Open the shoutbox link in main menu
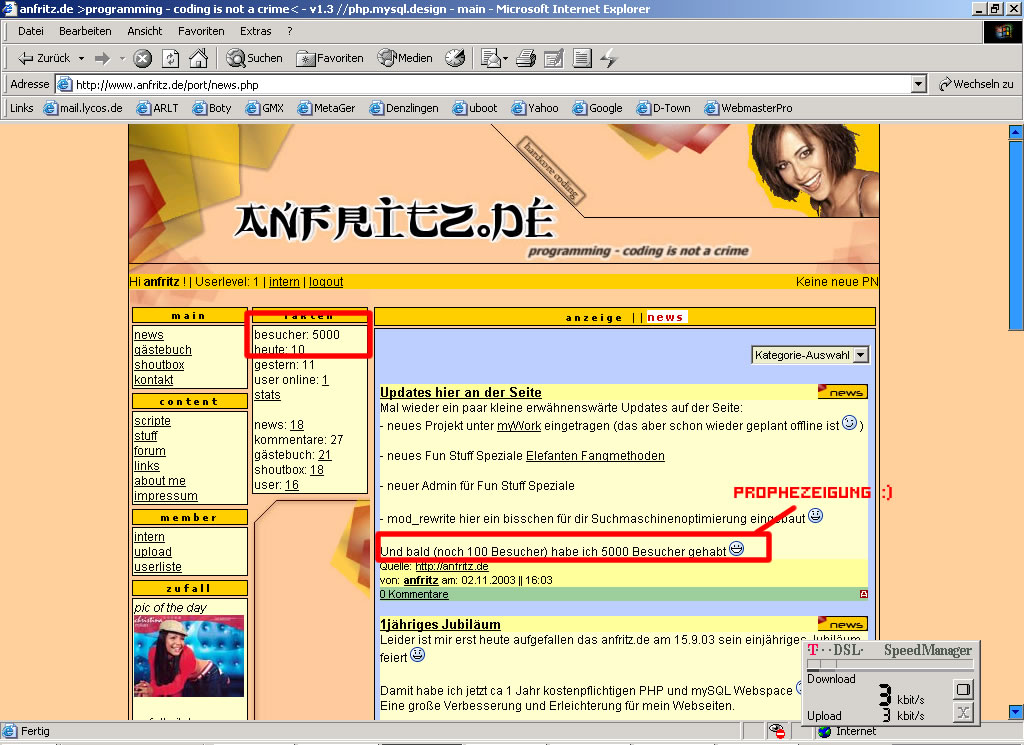The height and width of the screenshot is (745, 1024). point(159,365)
